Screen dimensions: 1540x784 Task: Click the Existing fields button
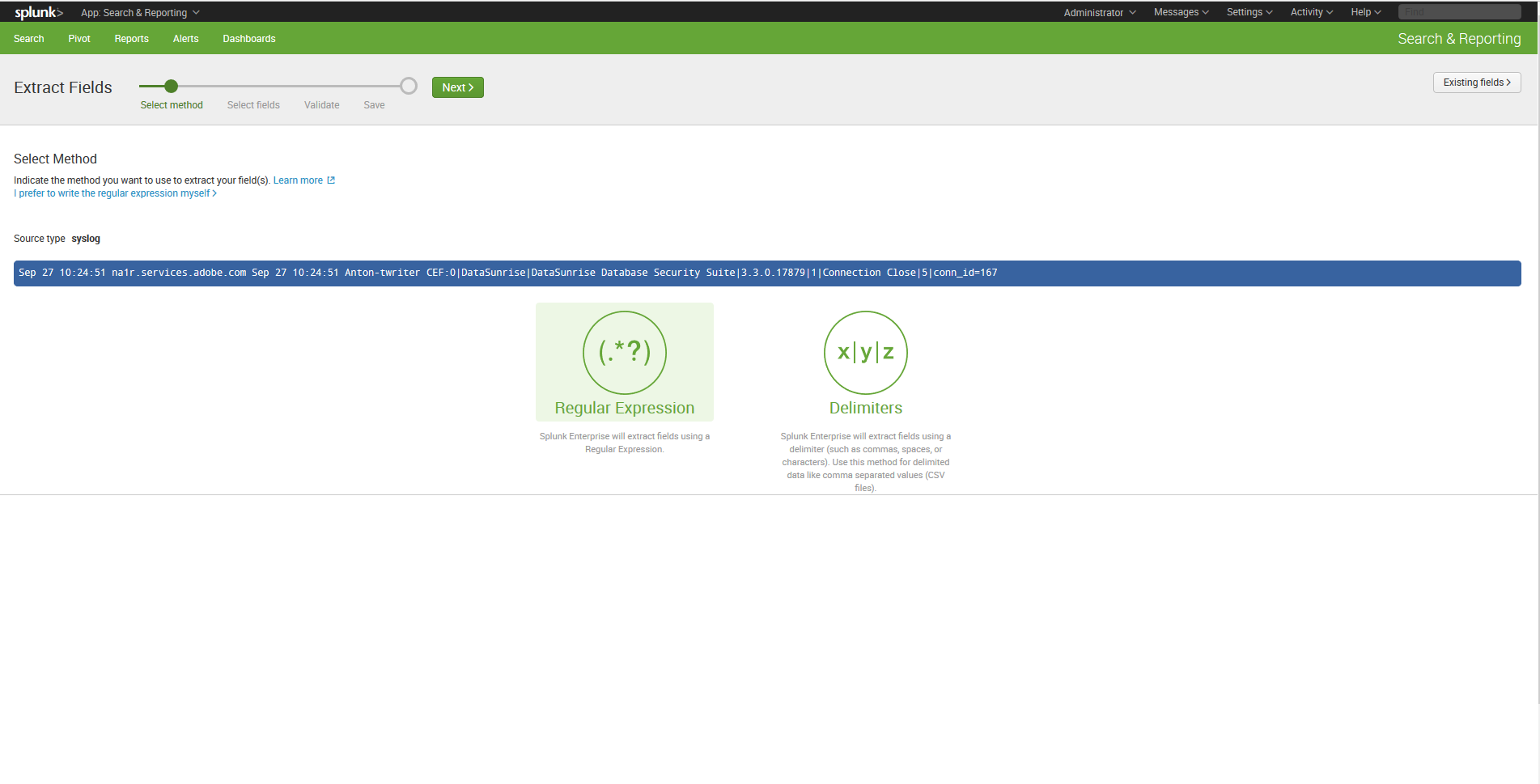(1477, 83)
